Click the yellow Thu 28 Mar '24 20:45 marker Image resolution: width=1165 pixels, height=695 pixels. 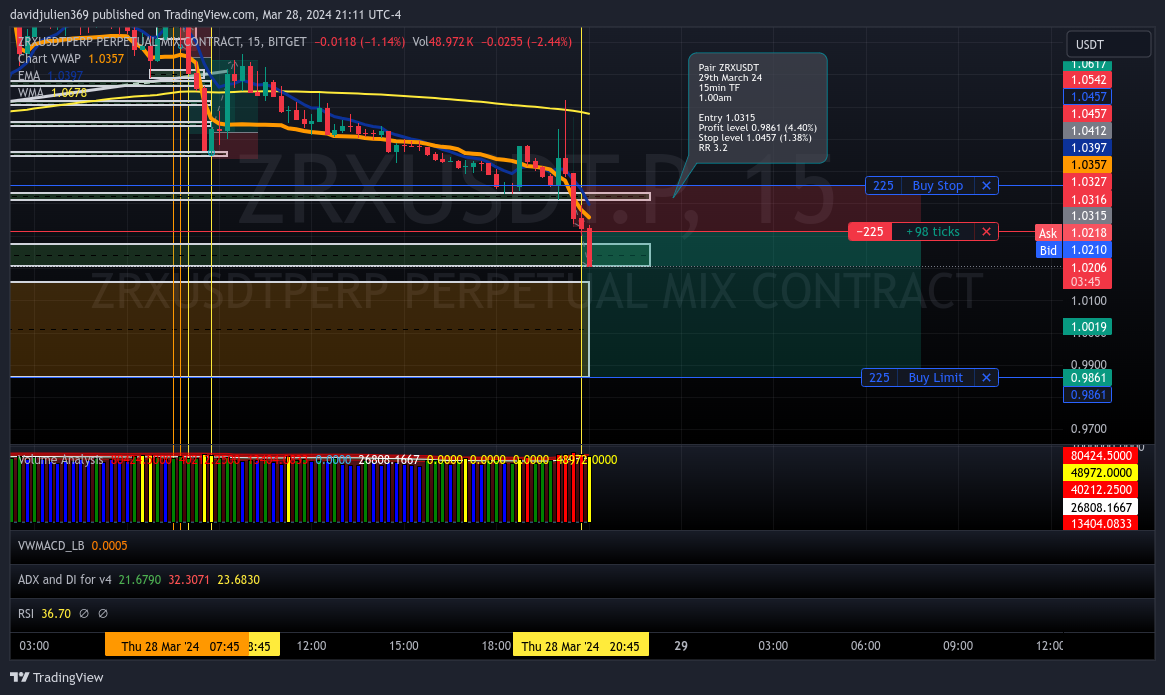[580, 645]
